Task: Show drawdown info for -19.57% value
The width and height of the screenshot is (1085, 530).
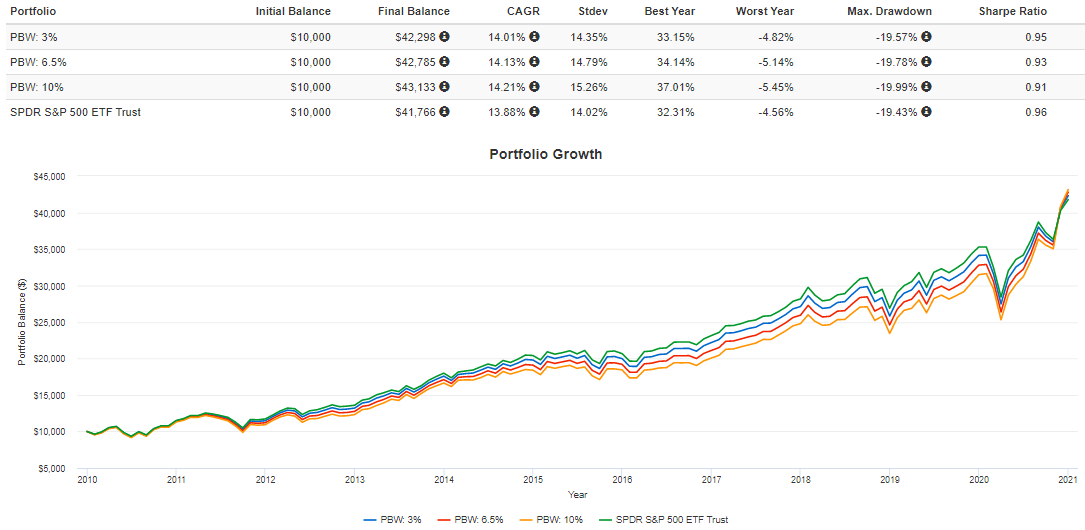Action: (927, 37)
